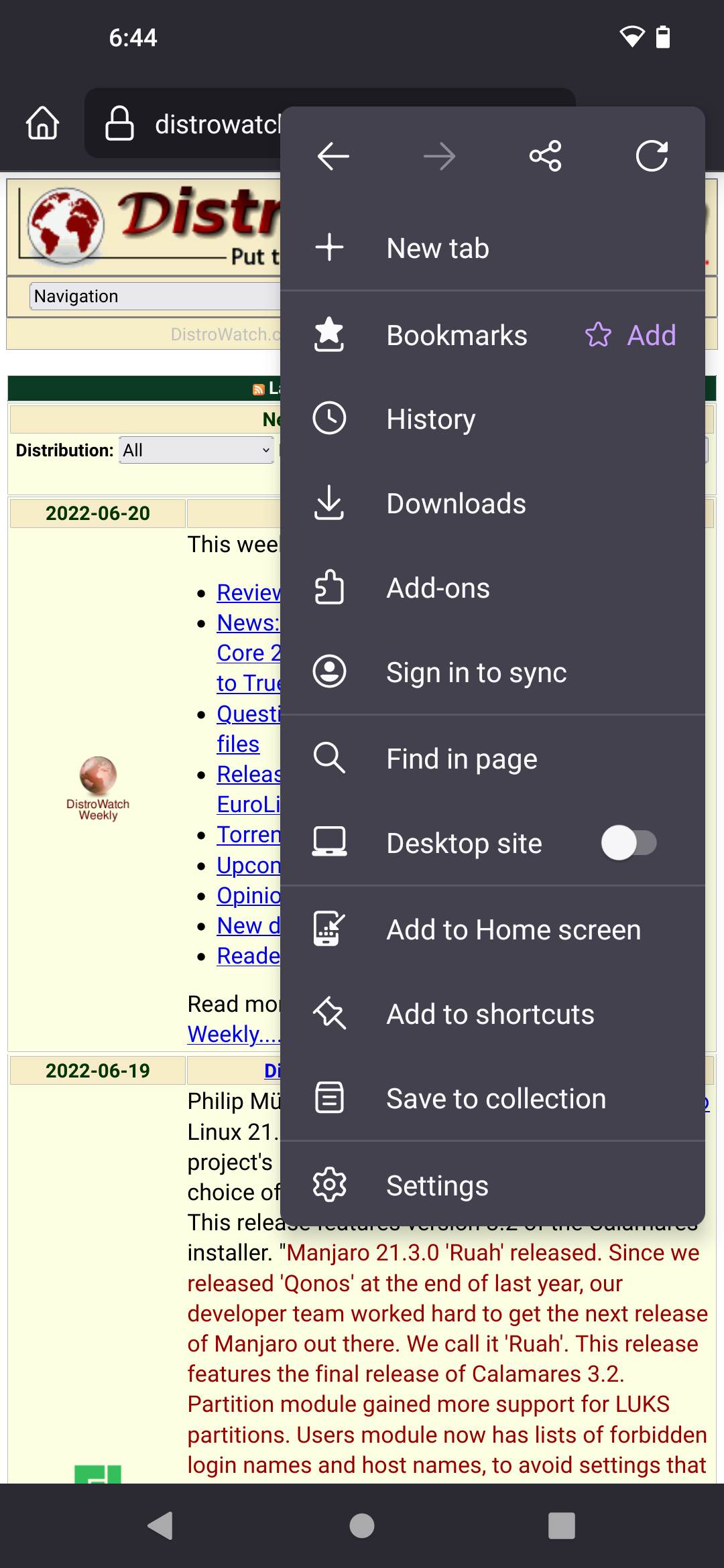Tap the Android back navigation button
The width and height of the screenshot is (724, 1568).
pyautogui.click(x=160, y=1526)
